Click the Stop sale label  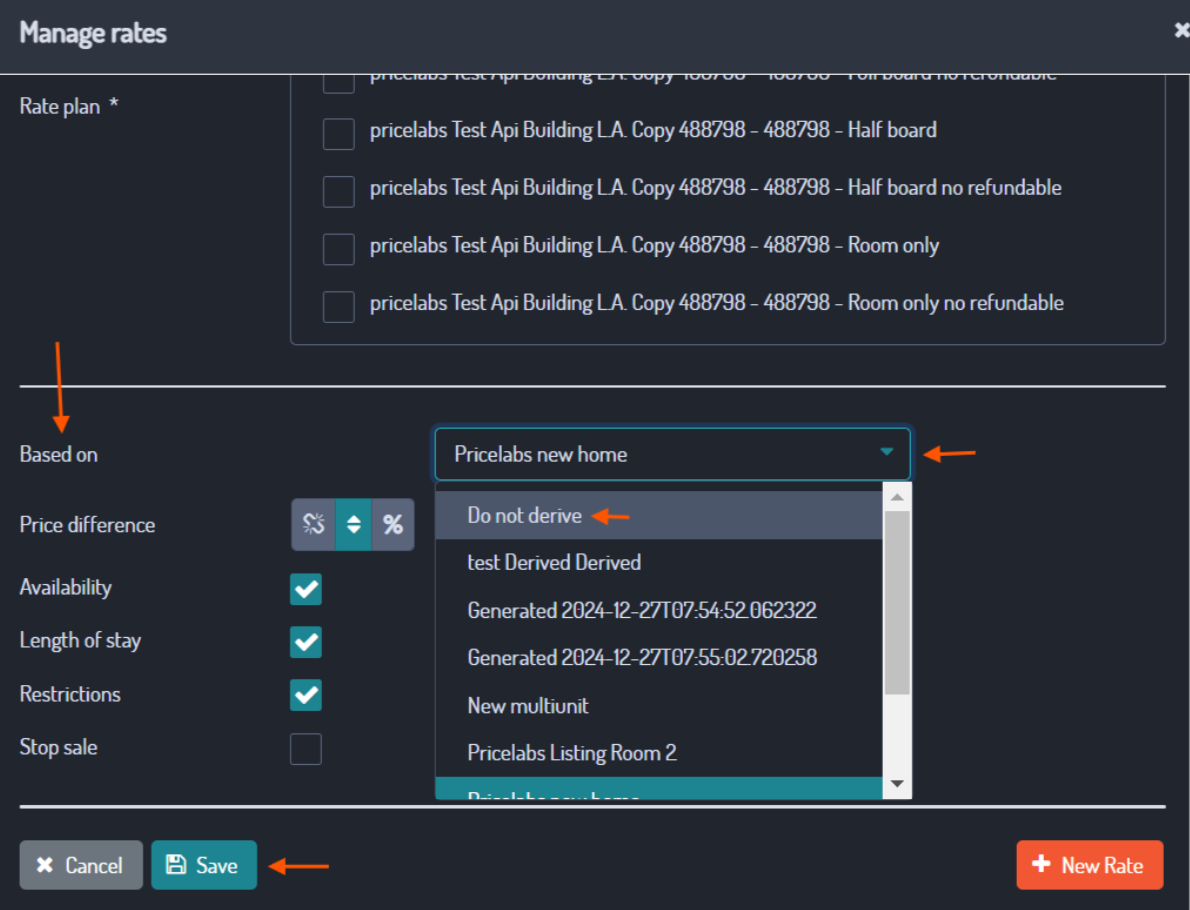point(58,748)
